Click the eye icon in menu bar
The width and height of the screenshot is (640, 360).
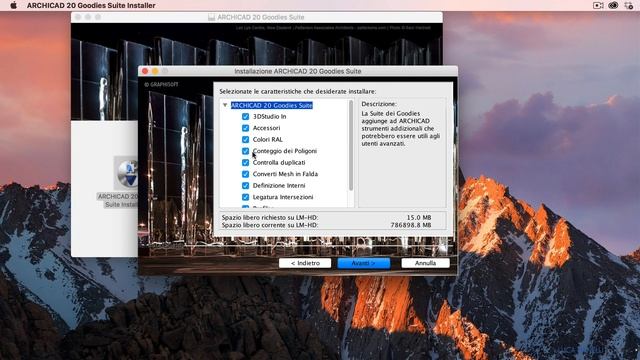pyautogui.click(x=613, y=5)
